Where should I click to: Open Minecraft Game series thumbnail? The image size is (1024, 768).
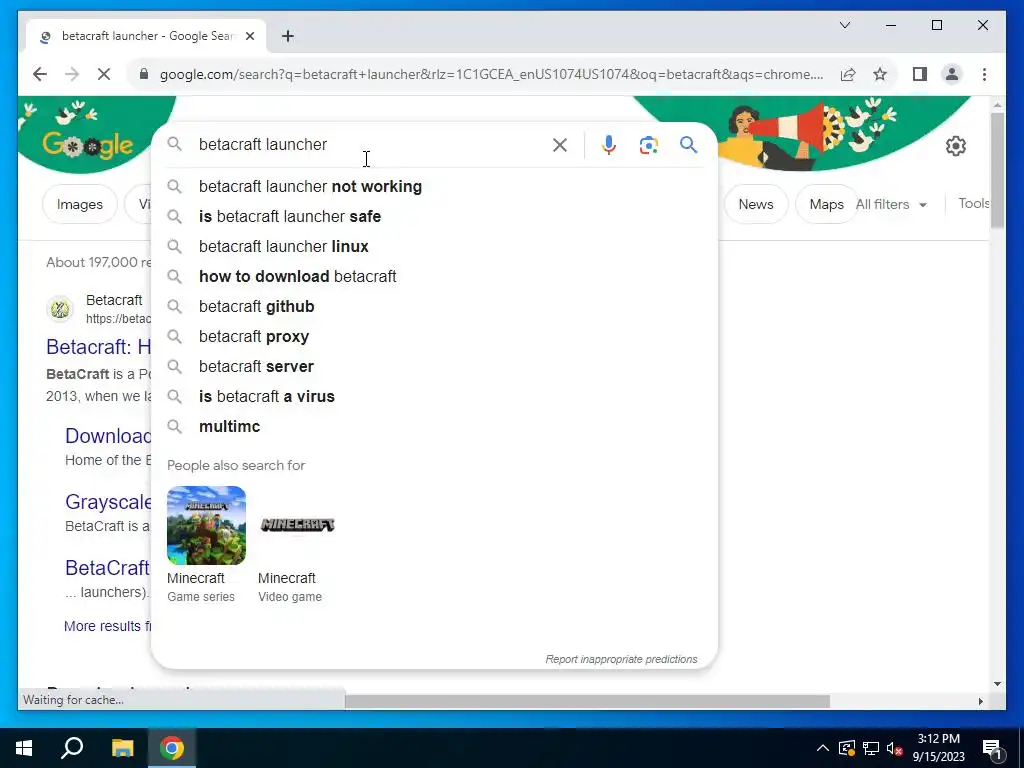(206, 525)
